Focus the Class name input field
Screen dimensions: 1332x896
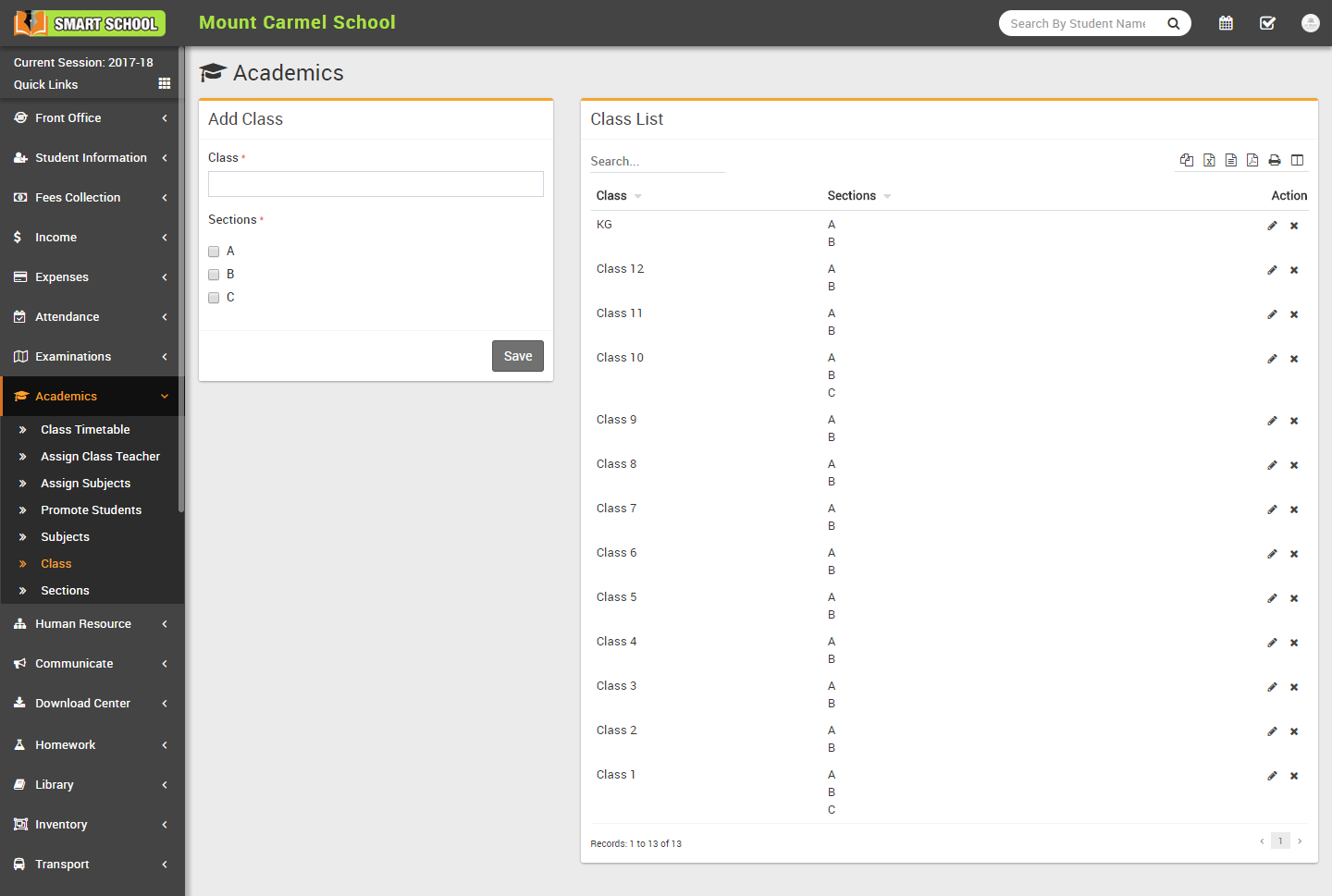click(x=376, y=184)
